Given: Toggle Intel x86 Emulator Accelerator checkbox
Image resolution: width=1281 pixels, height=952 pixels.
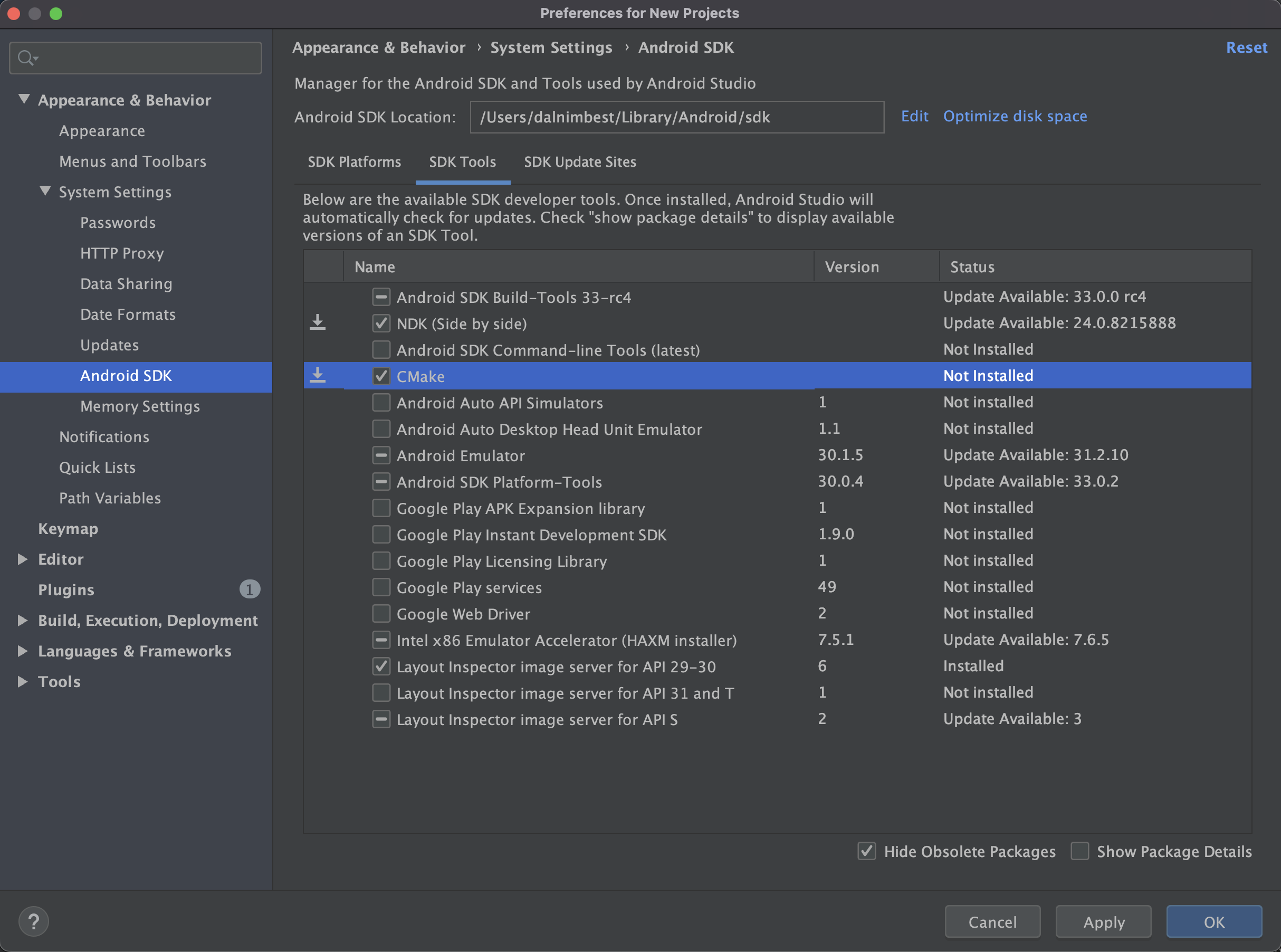Looking at the screenshot, I should pos(381,640).
